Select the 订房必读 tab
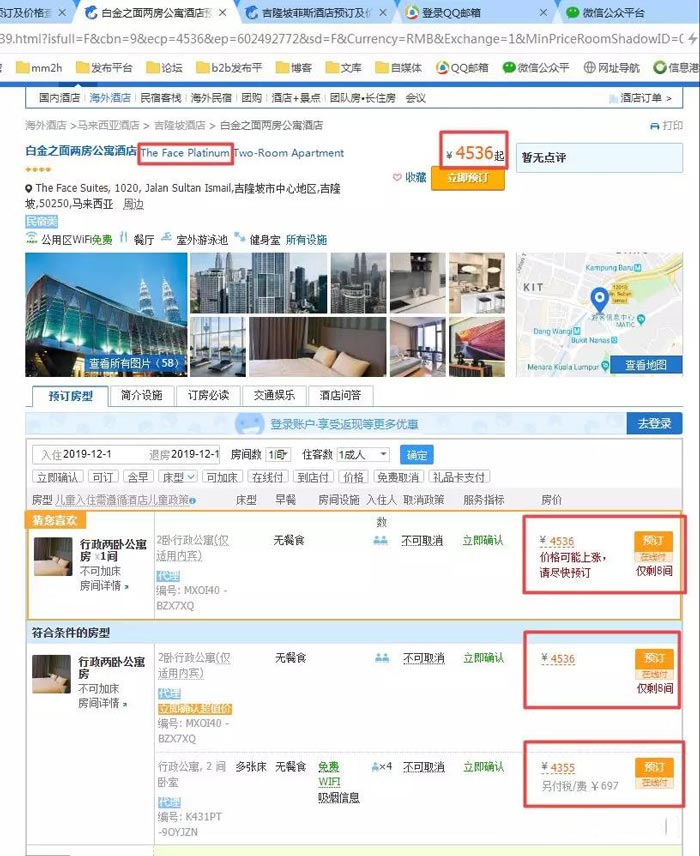This screenshot has height=856, width=700. tap(208, 395)
